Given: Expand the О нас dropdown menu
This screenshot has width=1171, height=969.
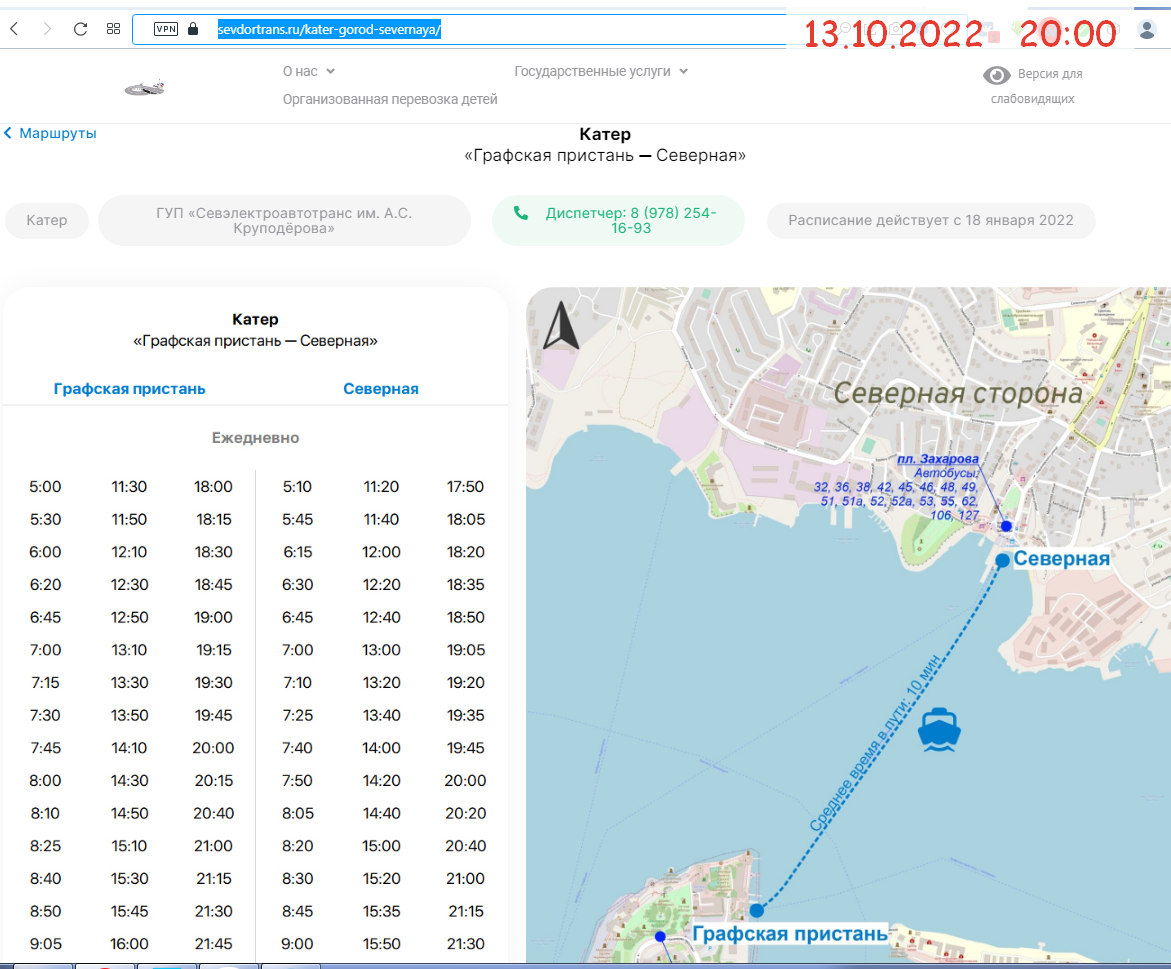Looking at the screenshot, I should [x=308, y=71].
